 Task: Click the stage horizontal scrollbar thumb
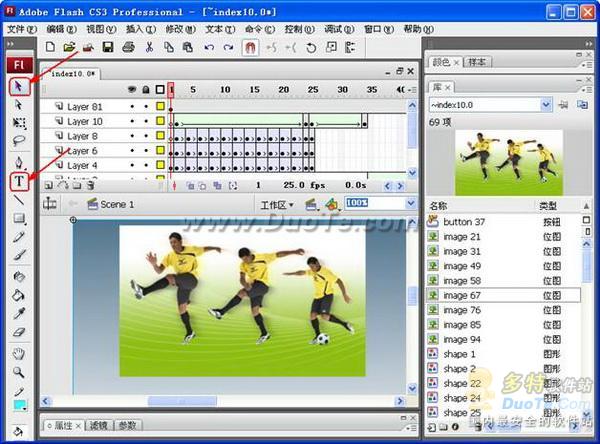tap(182, 401)
